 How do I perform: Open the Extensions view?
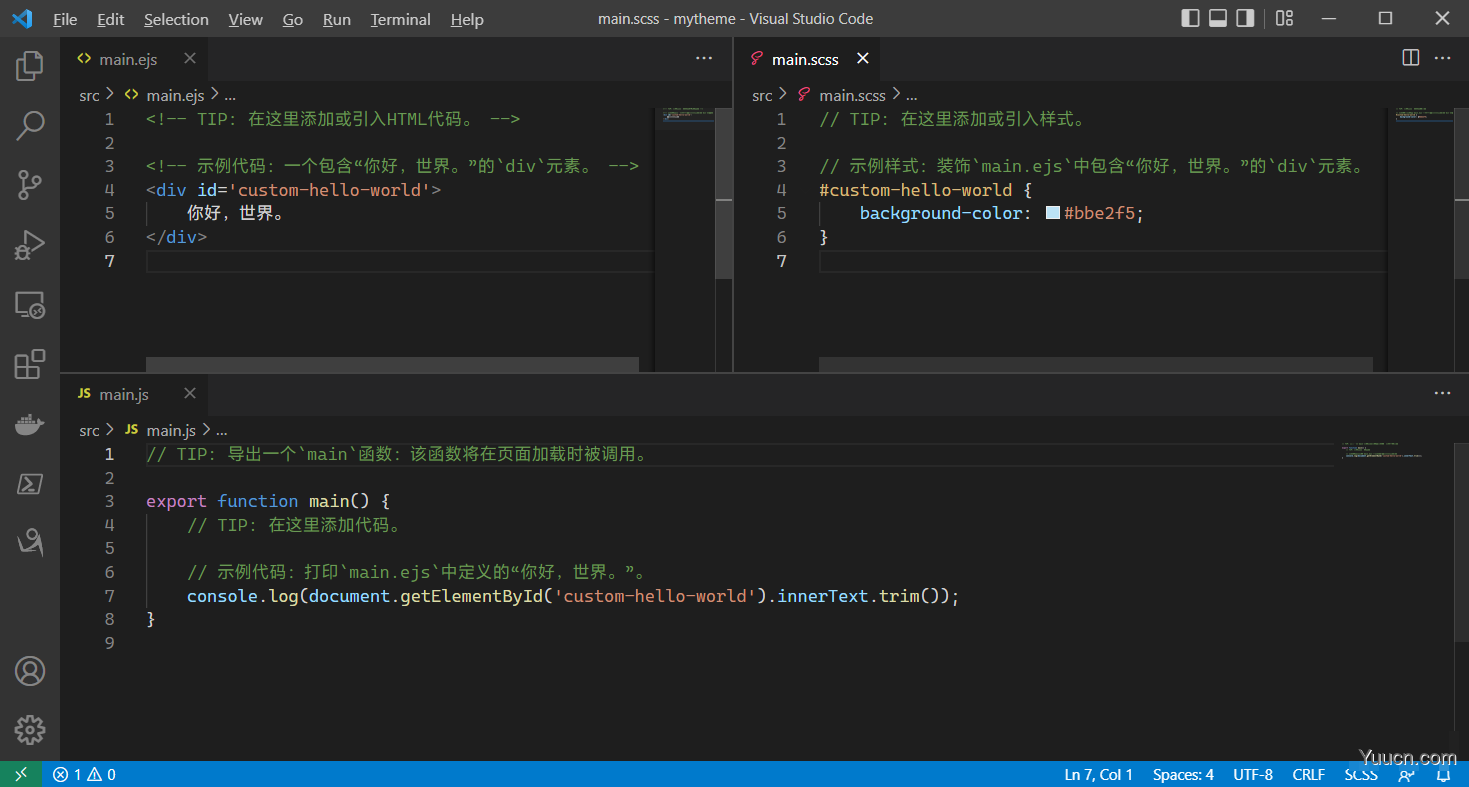(30, 364)
